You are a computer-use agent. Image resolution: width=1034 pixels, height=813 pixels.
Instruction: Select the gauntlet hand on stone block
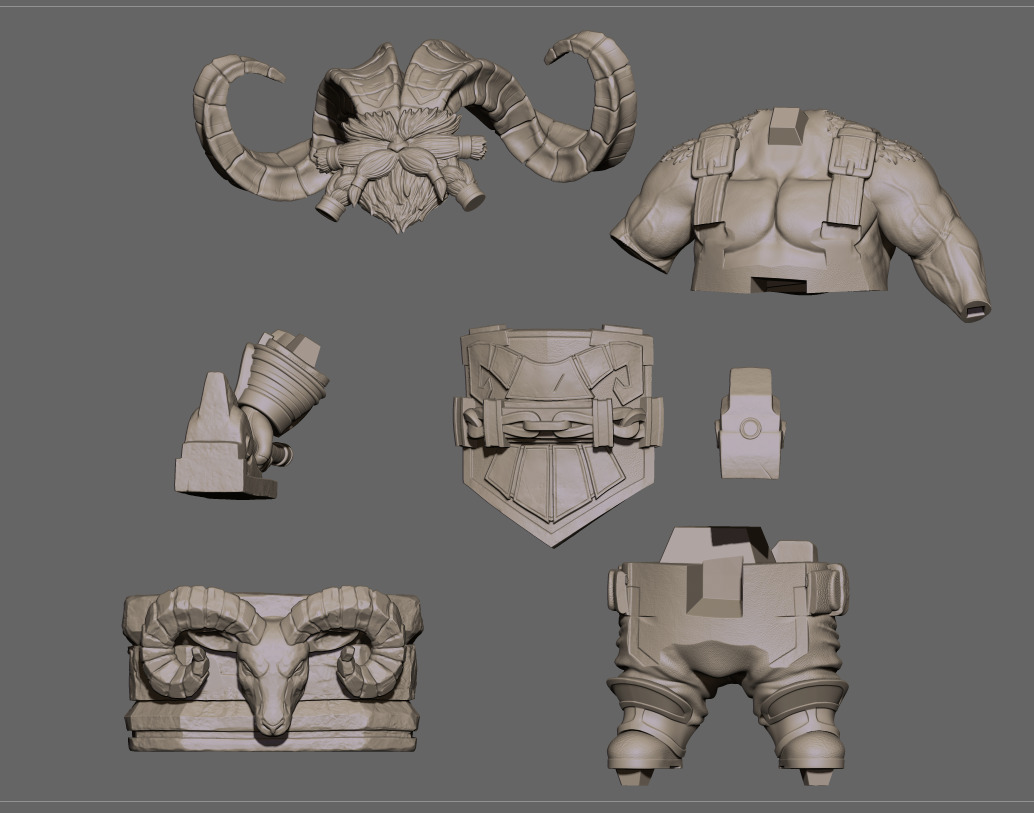click(251, 414)
